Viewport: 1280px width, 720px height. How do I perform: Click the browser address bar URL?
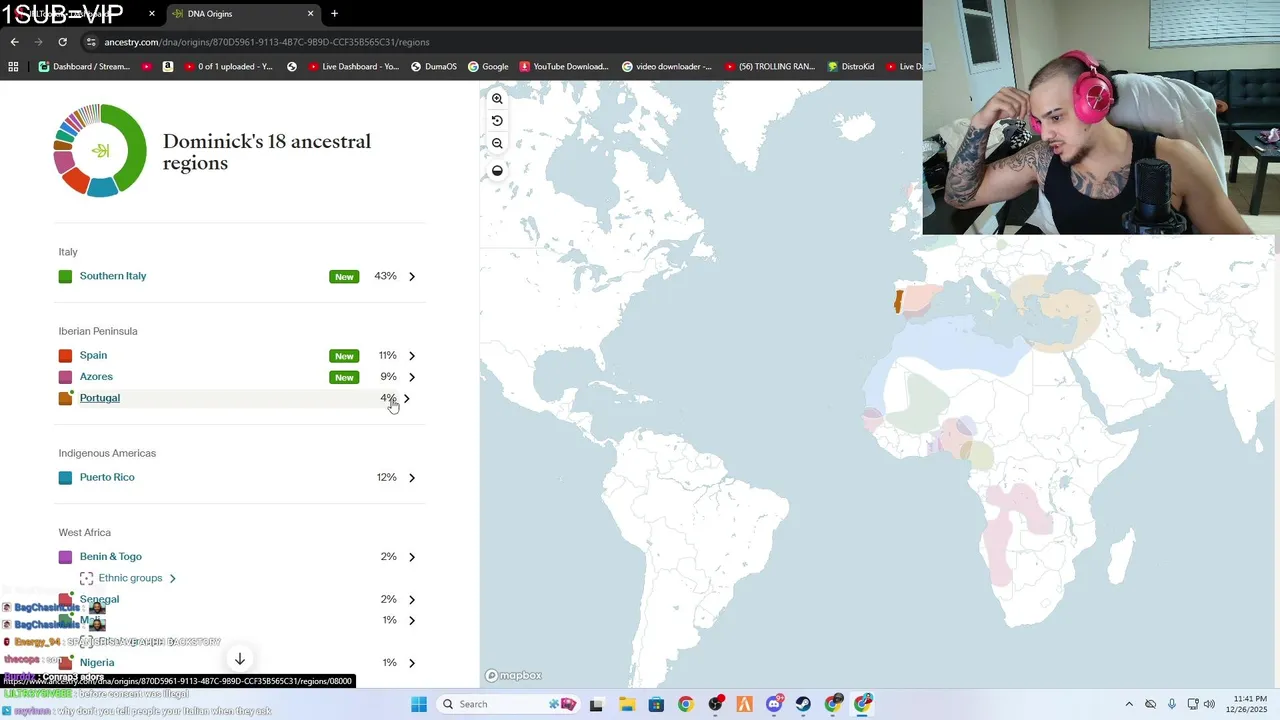(x=267, y=42)
